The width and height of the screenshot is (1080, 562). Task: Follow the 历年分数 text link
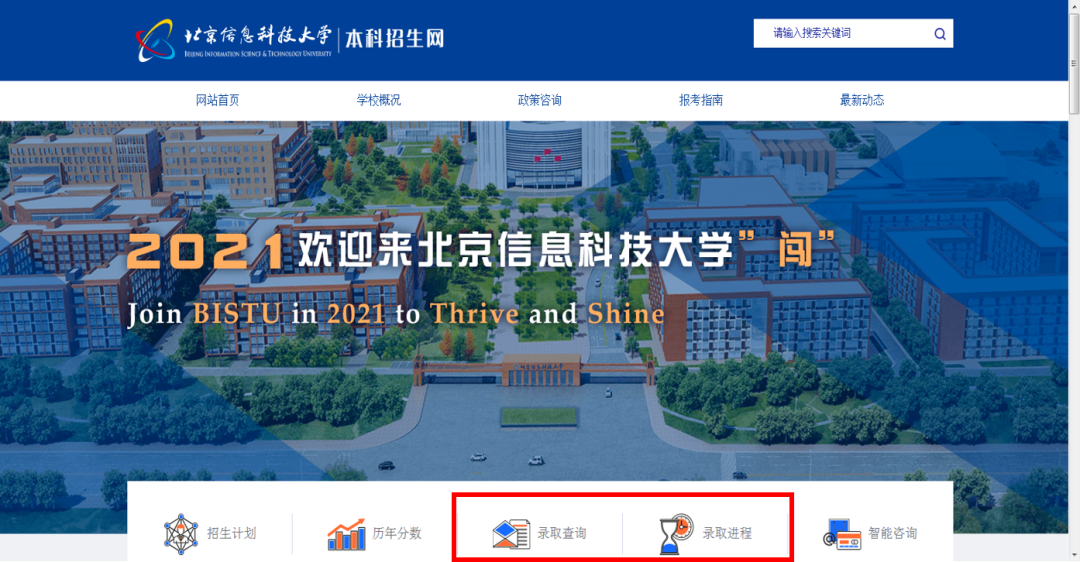pos(397,533)
